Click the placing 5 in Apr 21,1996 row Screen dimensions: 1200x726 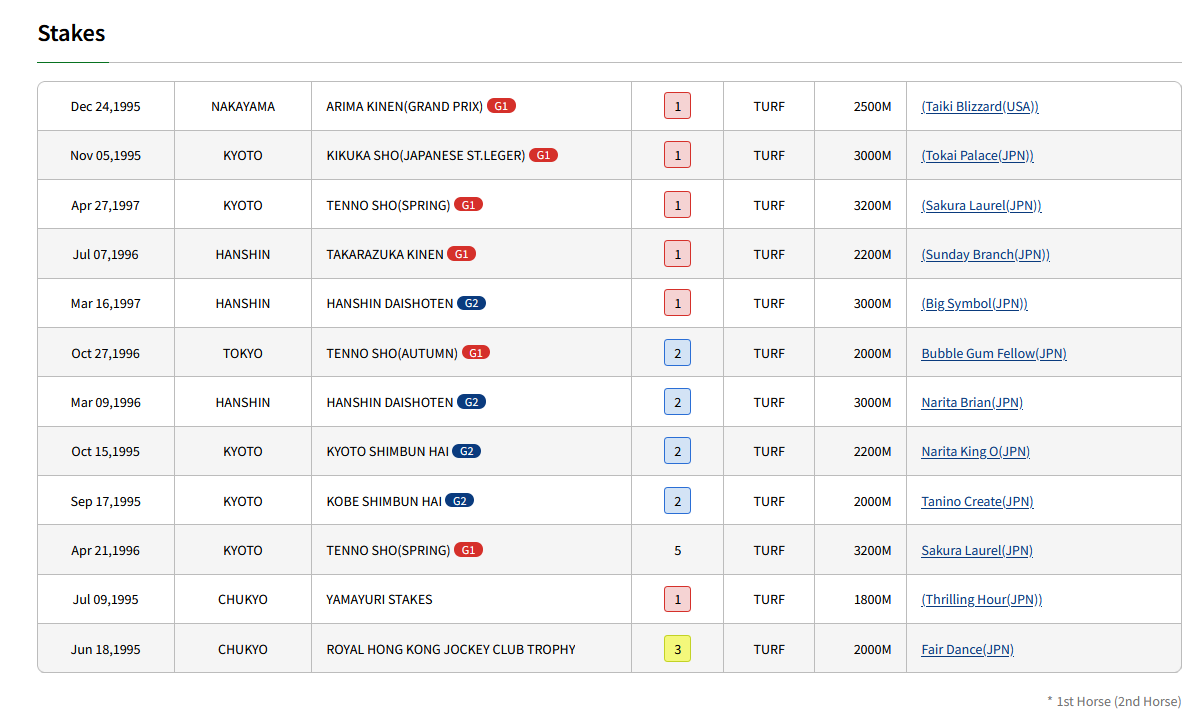pos(677,550)
